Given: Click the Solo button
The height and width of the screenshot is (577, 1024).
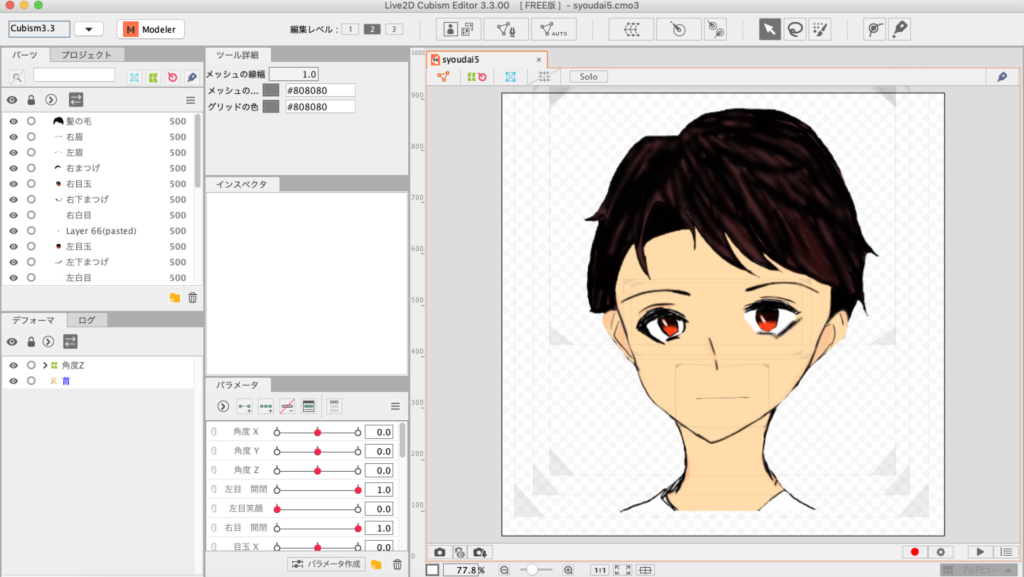Looking at the screenshot, I should (588, 76).
